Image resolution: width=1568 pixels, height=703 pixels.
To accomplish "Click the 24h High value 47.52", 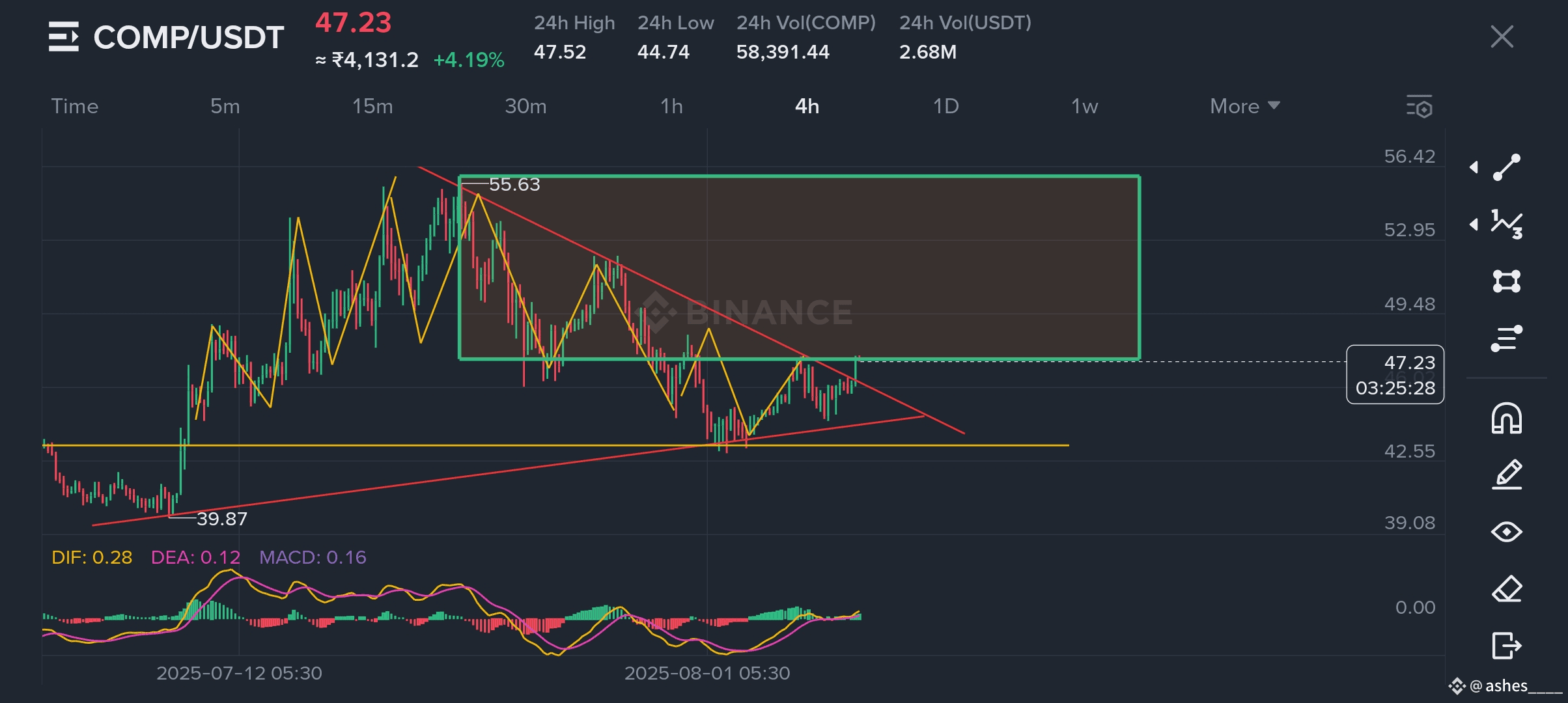I will click(560, 52).
